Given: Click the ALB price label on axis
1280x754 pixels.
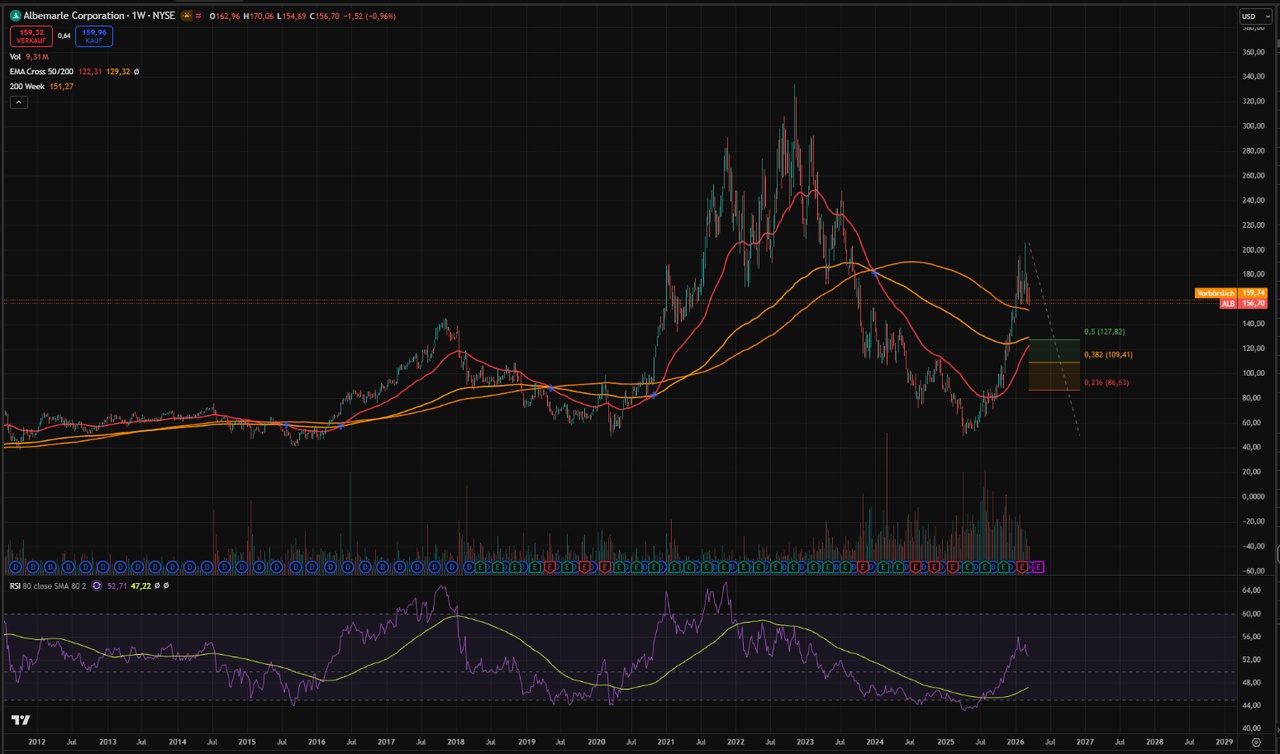Looking at the screenshot, I should pos(1228,303).
